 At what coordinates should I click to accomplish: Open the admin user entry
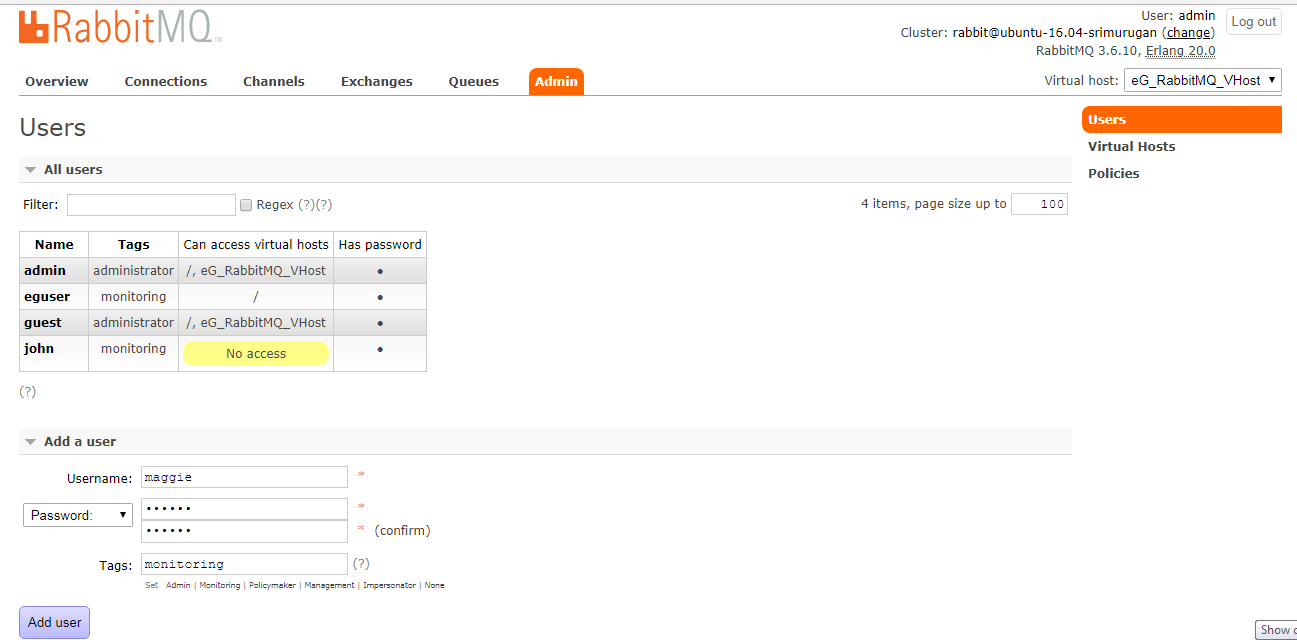click(45, 271)
